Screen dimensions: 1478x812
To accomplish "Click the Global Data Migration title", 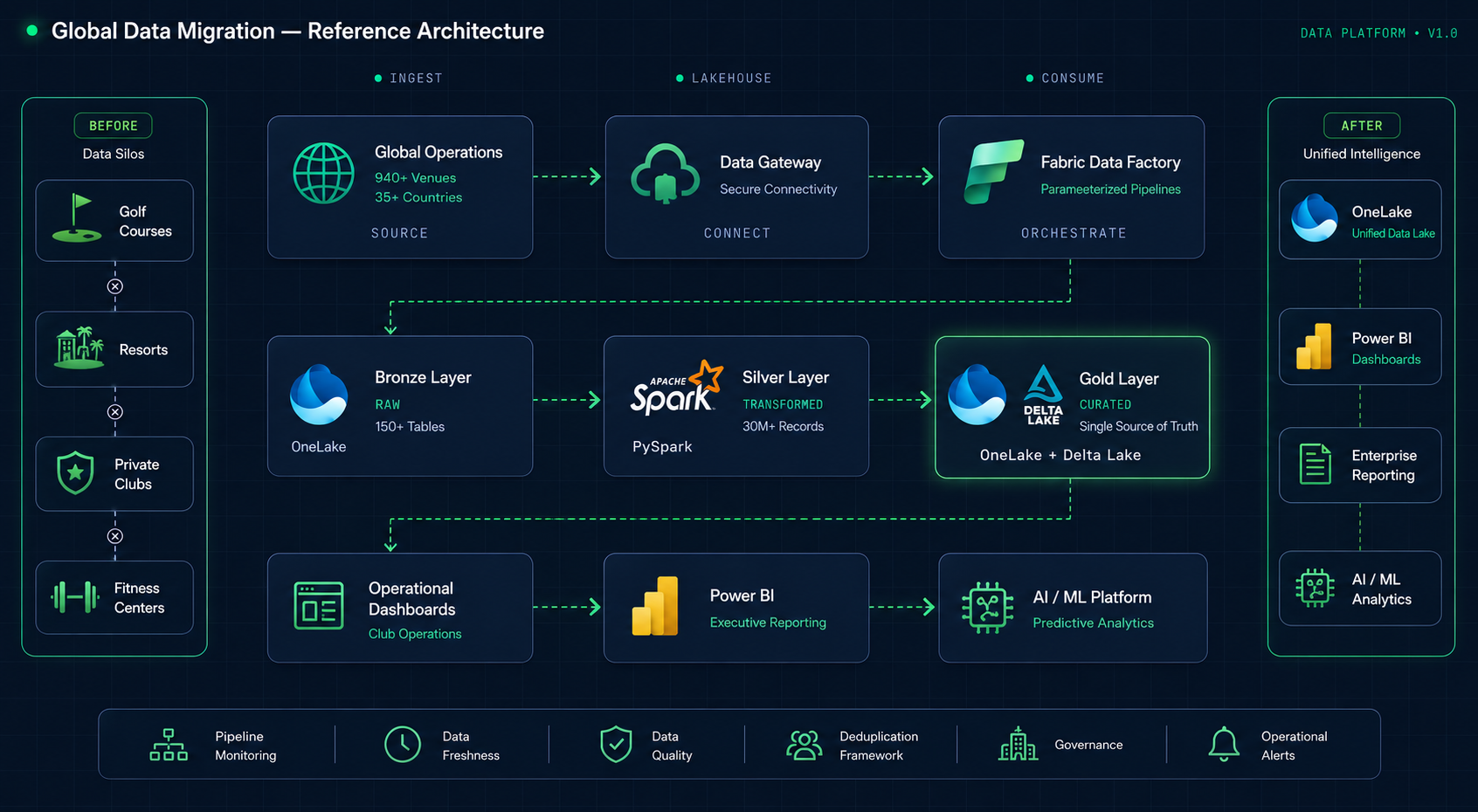I will (298, 31).
